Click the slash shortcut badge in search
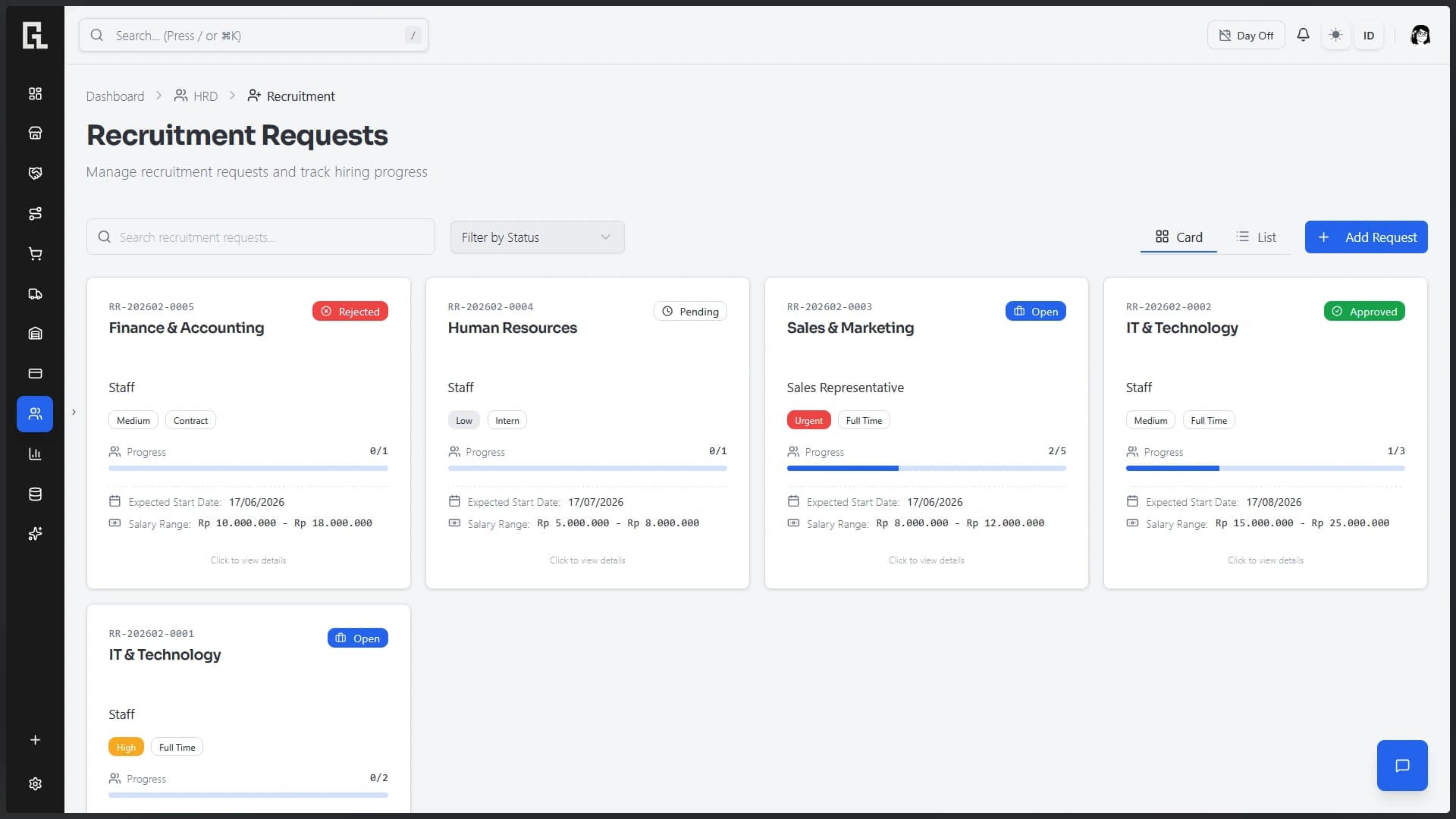Image resolution: width=1456 pixels, height=819 pixels. pyautogui.click(x=413, y=35)
